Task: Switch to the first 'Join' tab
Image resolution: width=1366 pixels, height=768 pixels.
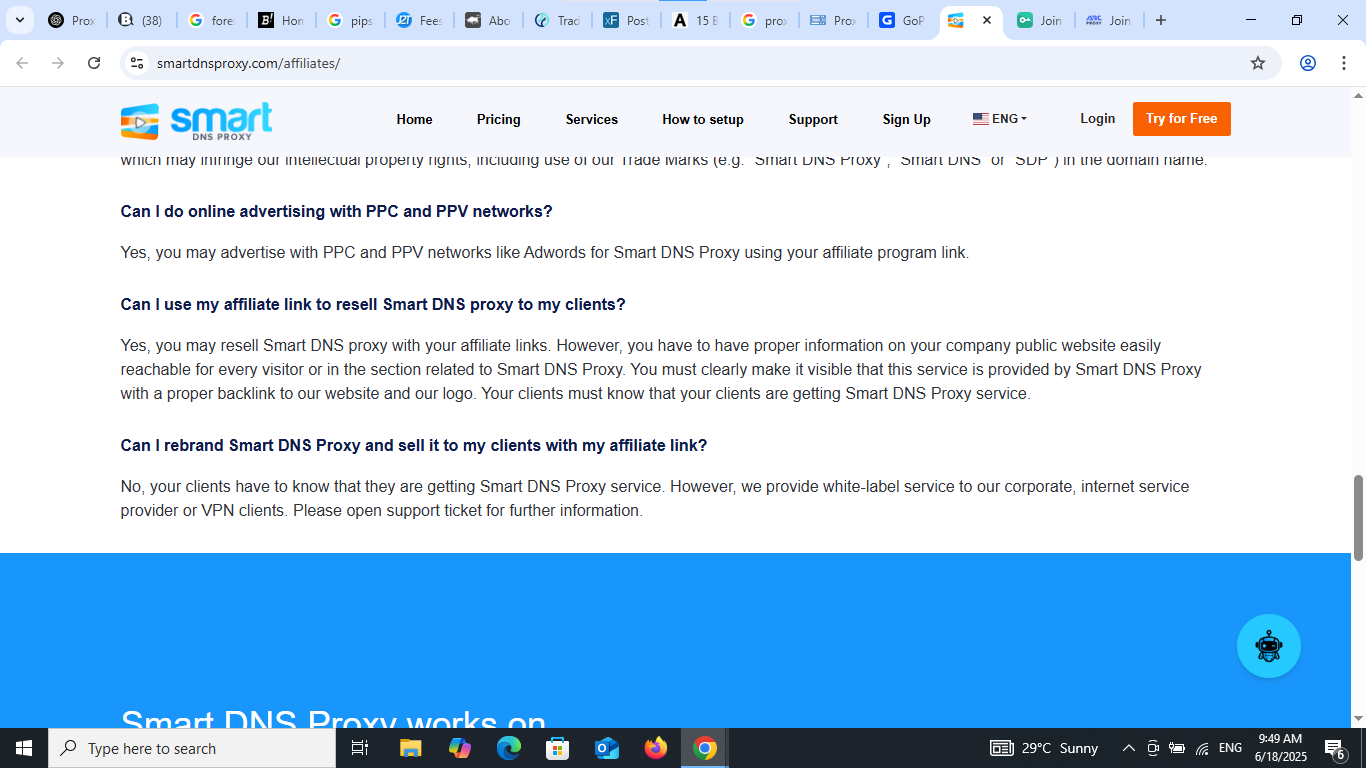Action: pyautogui.click(x=1040, y=20)
